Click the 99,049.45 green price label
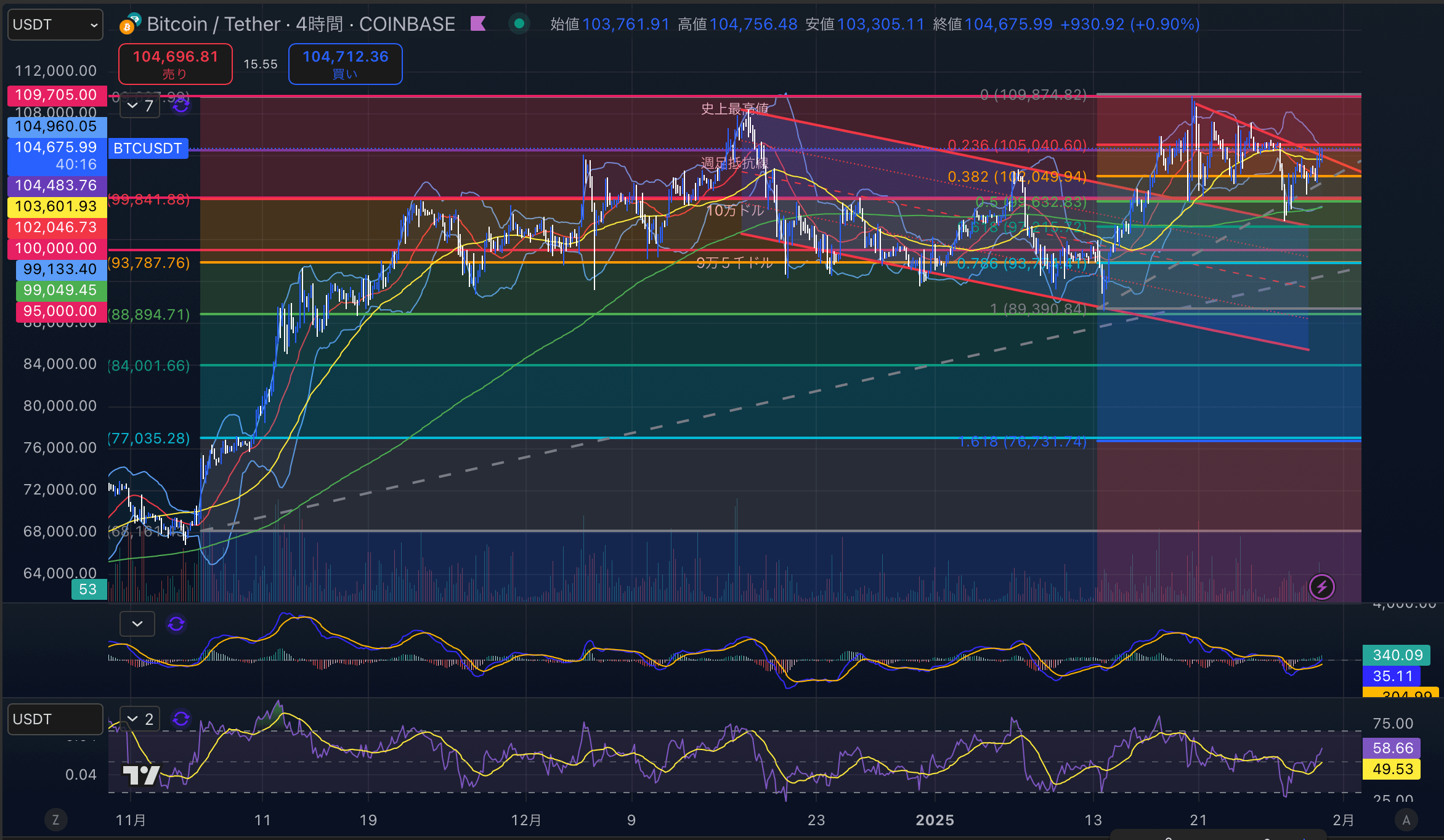1444x840 pixels. [x=60, y=290]
